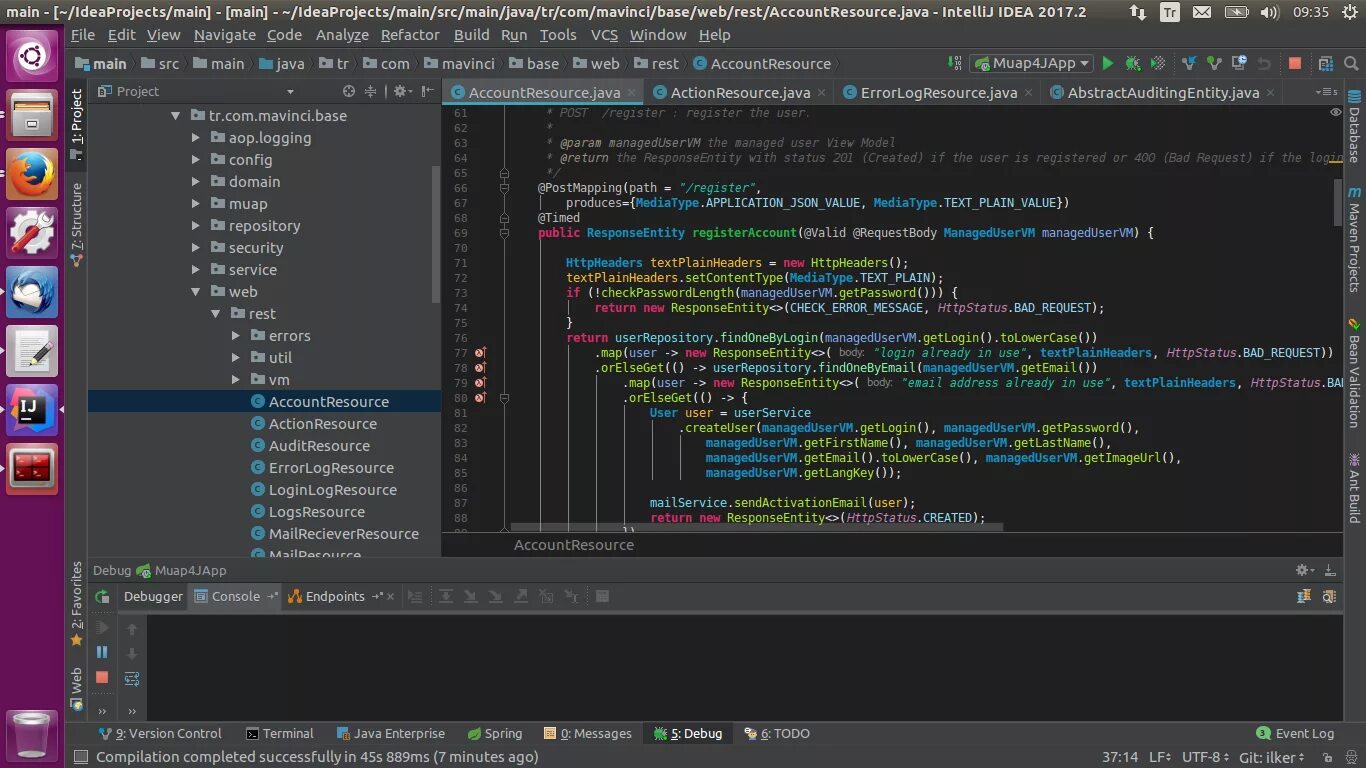The image size is (1366, 768).
Task: Open Terminal tool window
Action: (x=280, y=733)
